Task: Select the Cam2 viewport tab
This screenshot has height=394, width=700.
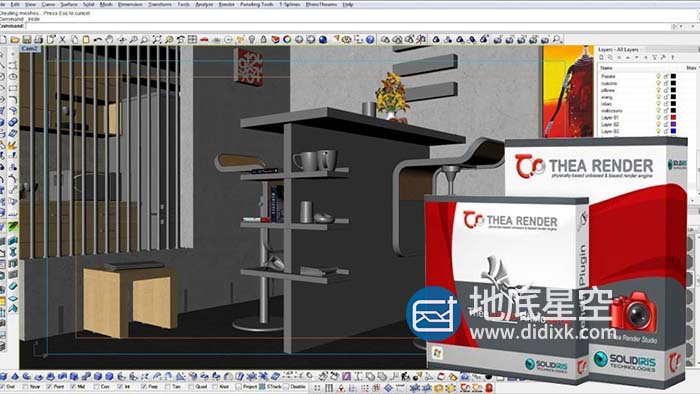Action: coord(29,48)
